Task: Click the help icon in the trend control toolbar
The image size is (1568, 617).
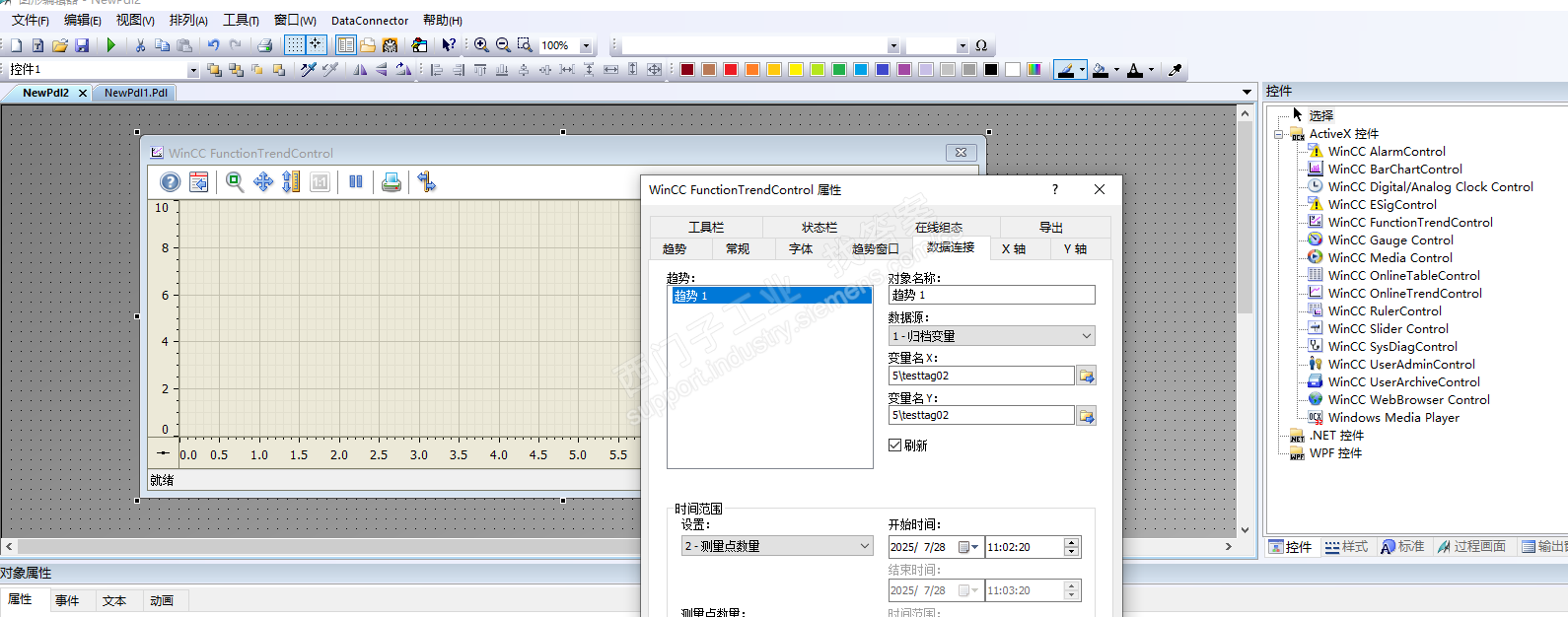Action: click(x=171, y=182)
